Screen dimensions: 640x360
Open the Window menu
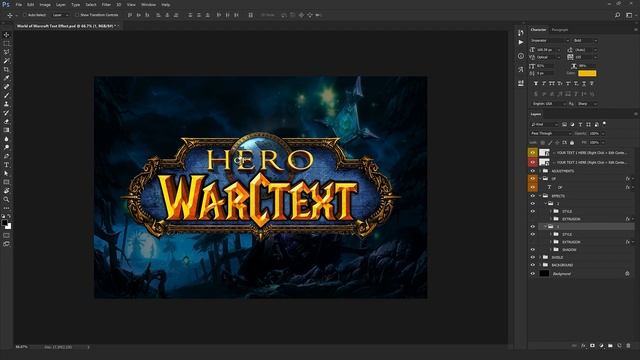pyautogui.click(x=148, y=4)
